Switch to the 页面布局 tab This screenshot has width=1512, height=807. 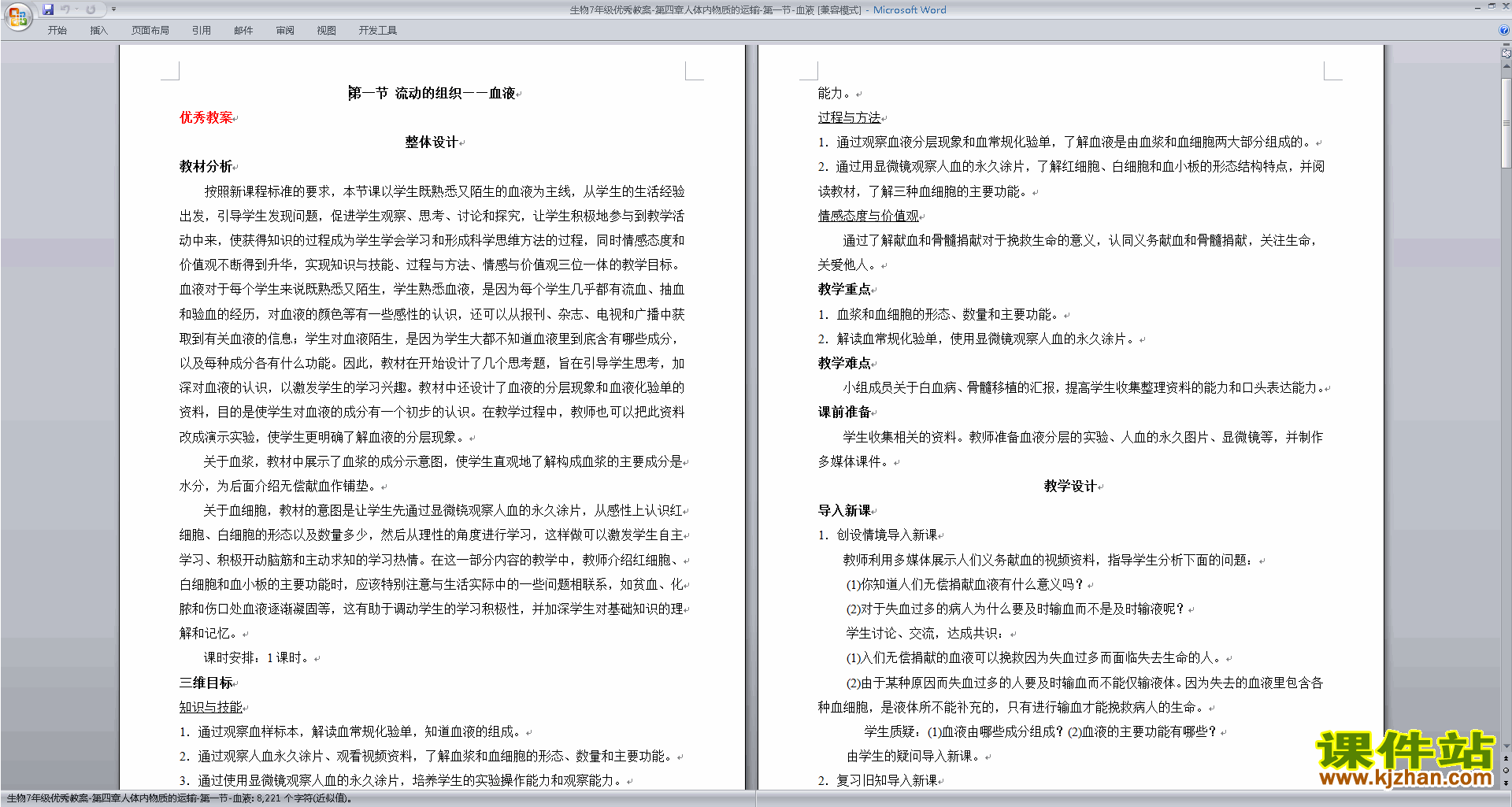point(150,31)
